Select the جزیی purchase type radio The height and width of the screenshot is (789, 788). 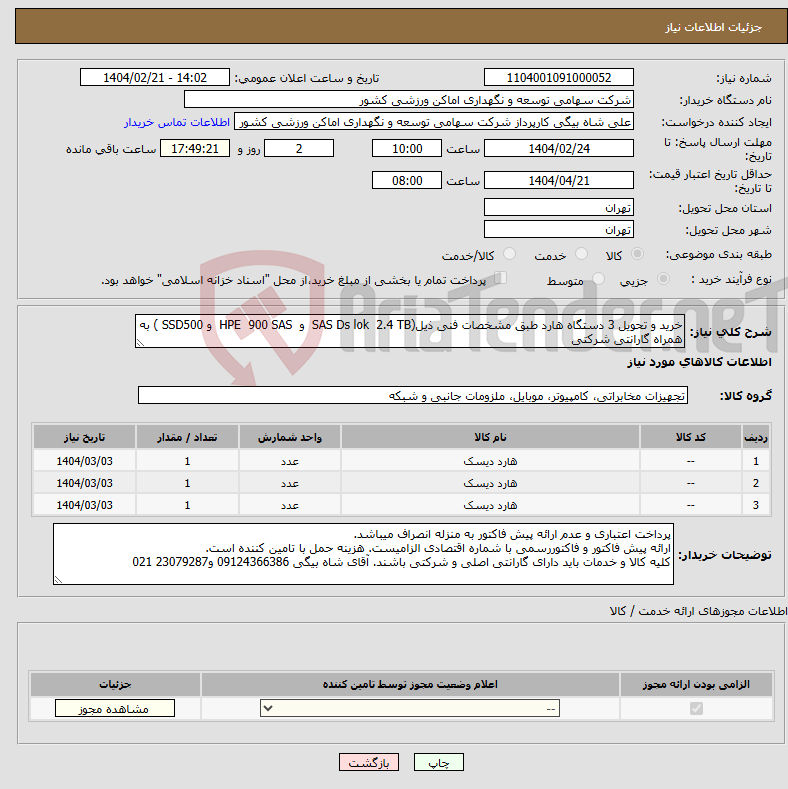click(x=663, y=278)
